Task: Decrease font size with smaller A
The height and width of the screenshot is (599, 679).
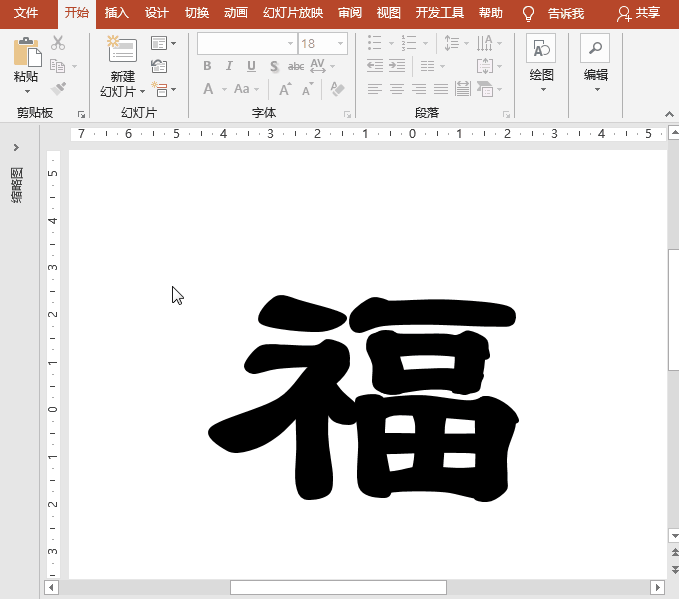Action: click(308, 89)
